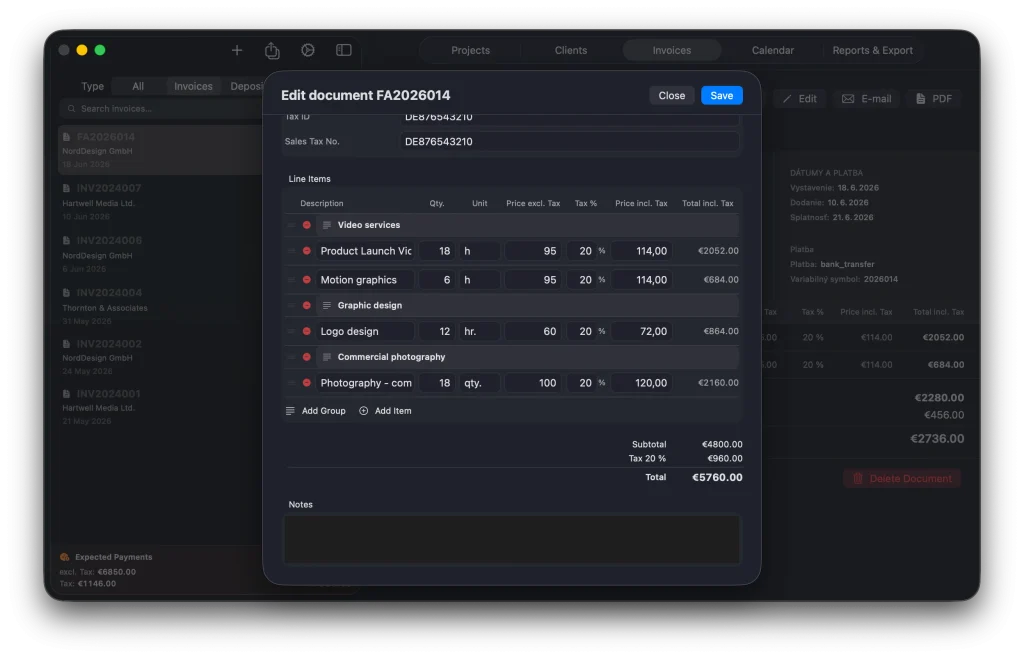The image size is (1024, 659).
Task: Click the document icon of INV2024007
Action: pos(67,188)
